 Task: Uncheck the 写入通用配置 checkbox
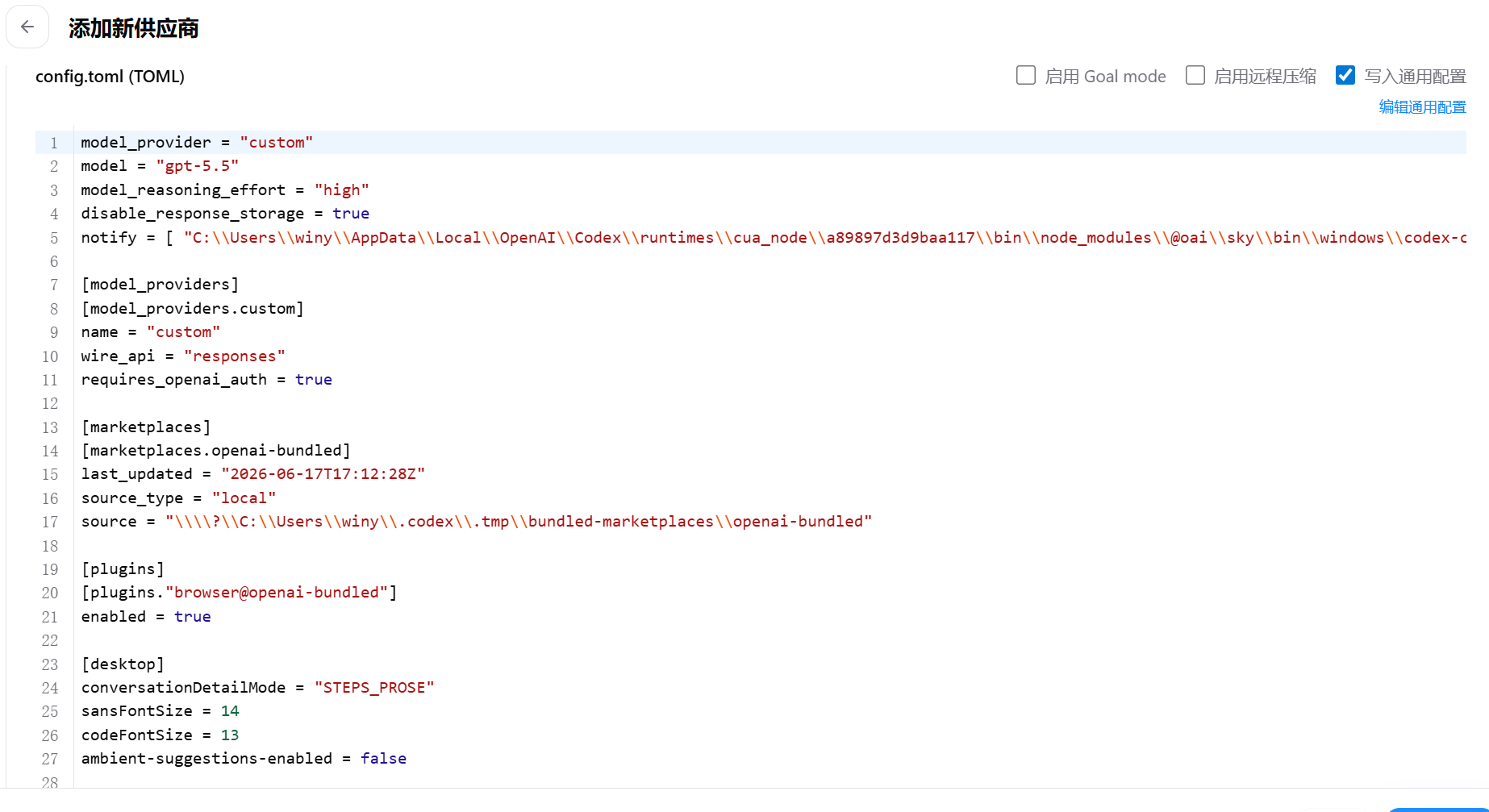pos(1345,76)
